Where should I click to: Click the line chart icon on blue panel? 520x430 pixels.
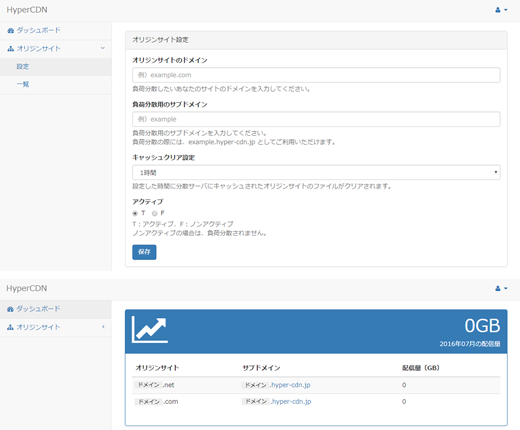click(150, 329)
